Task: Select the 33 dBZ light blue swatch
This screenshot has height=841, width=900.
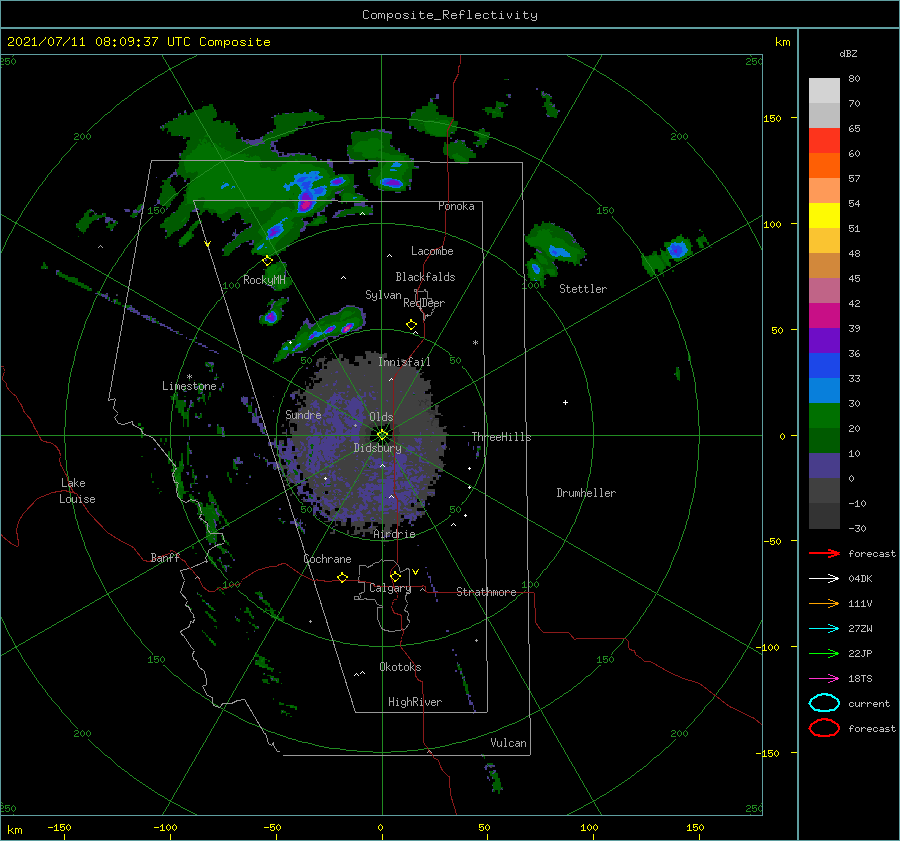Action: [824, 390]
